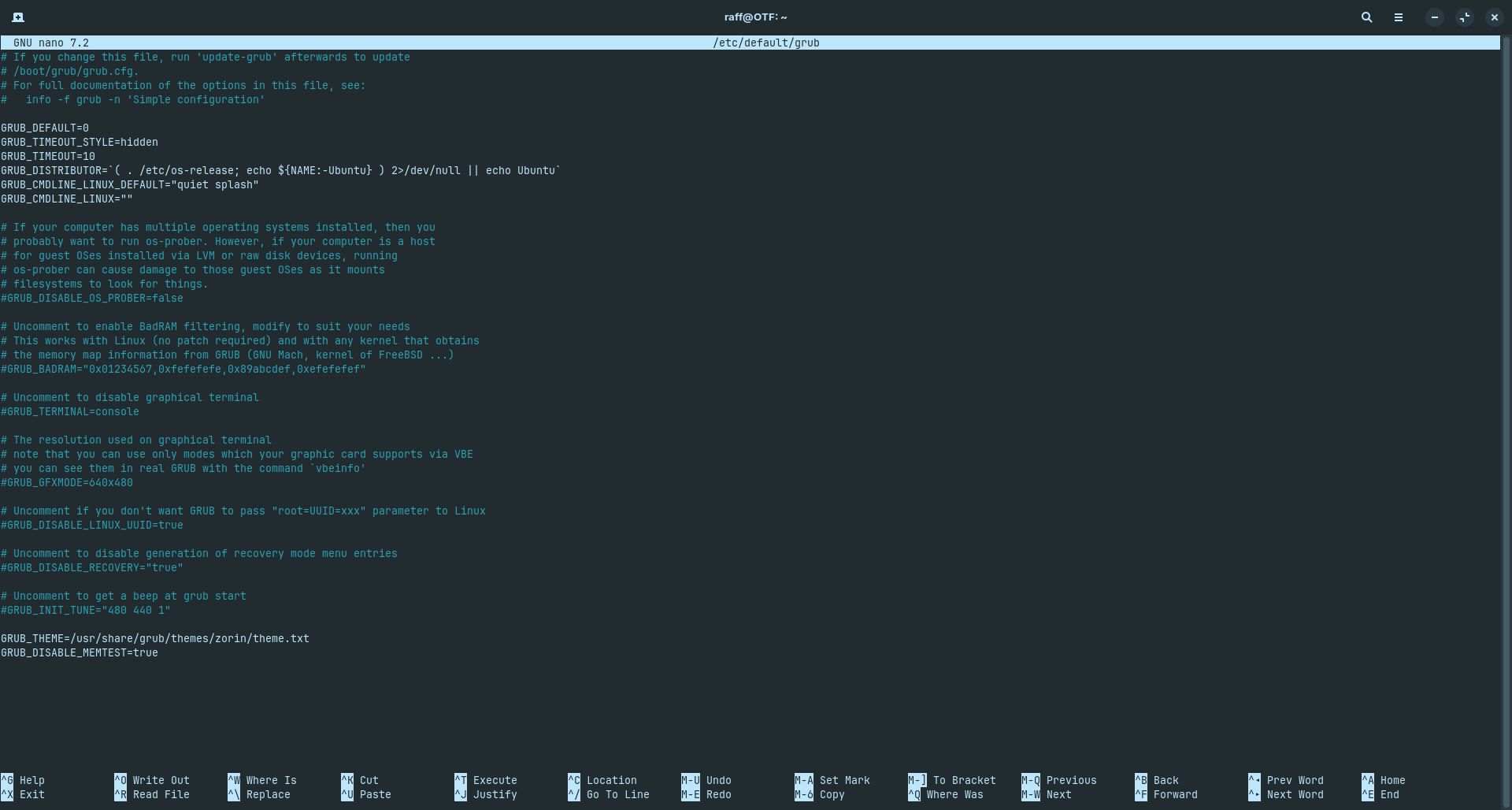Click the GRUB_CMDLINE_LINUX_DEFAULT "quiet splash" line
Screen dimensions: 1512x810
click(130, 184)
